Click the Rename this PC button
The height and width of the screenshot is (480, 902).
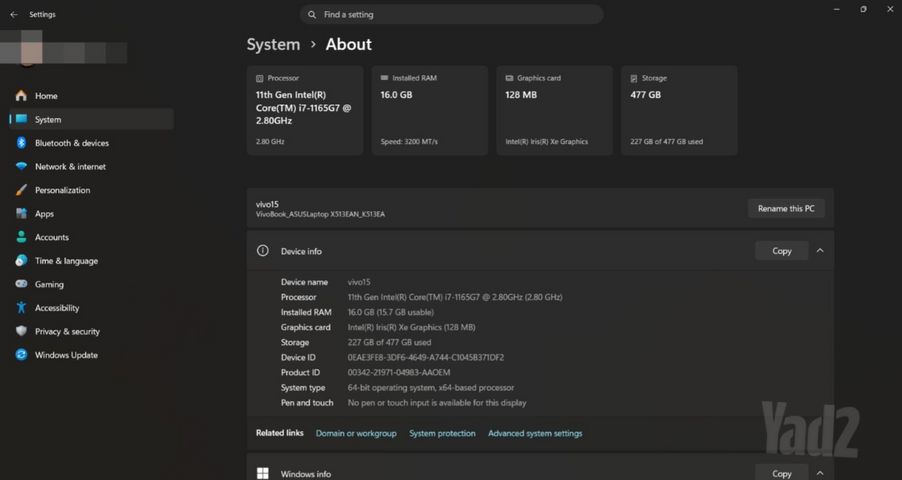[786, 208]
